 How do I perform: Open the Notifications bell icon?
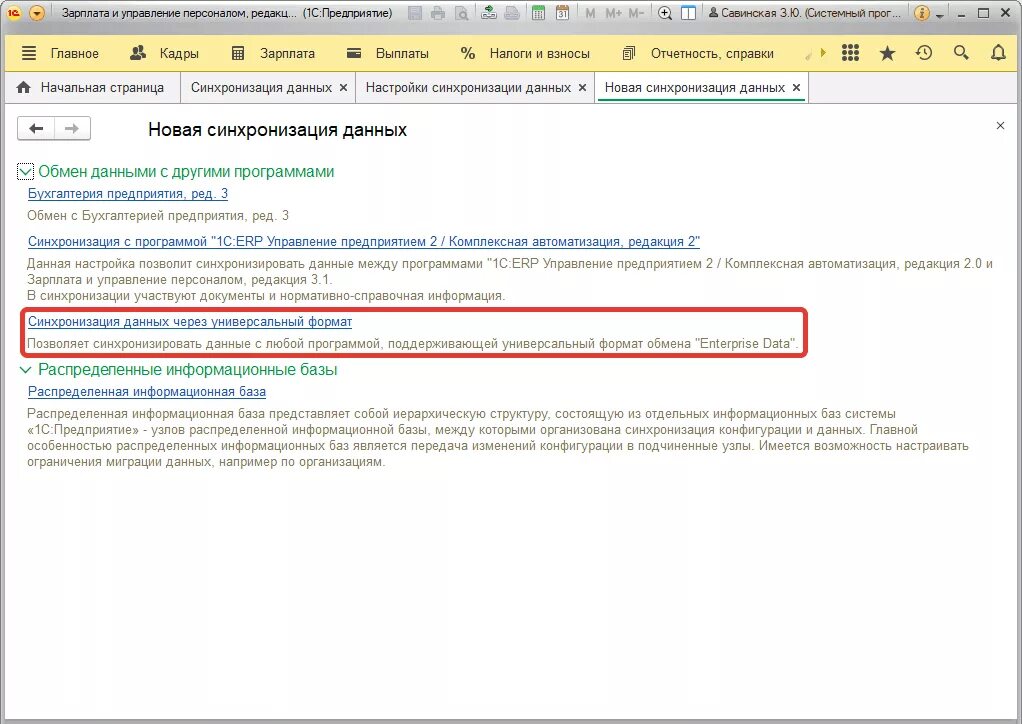[x=998, y=53]
